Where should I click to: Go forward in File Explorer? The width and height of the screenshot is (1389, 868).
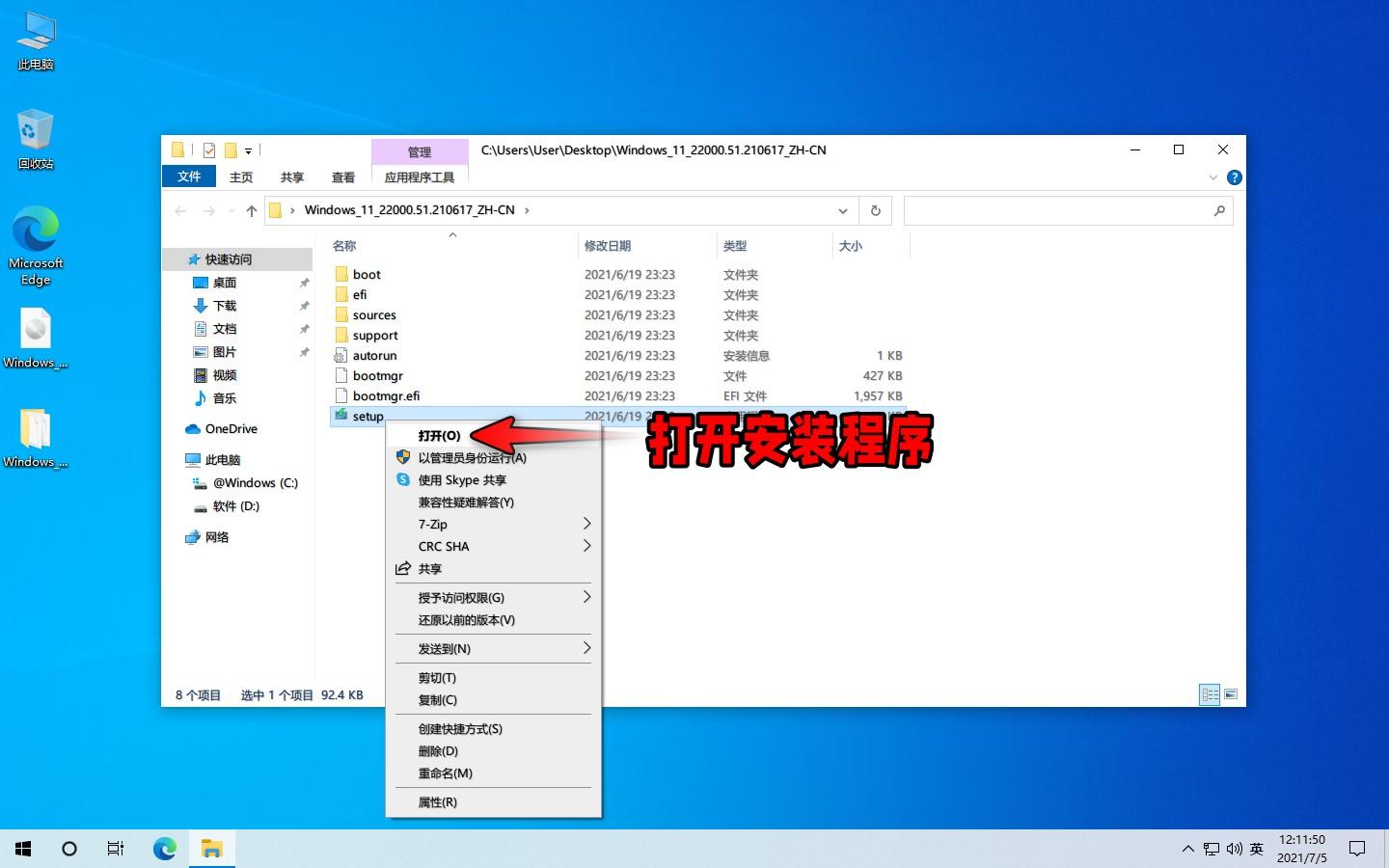(208, 210)
